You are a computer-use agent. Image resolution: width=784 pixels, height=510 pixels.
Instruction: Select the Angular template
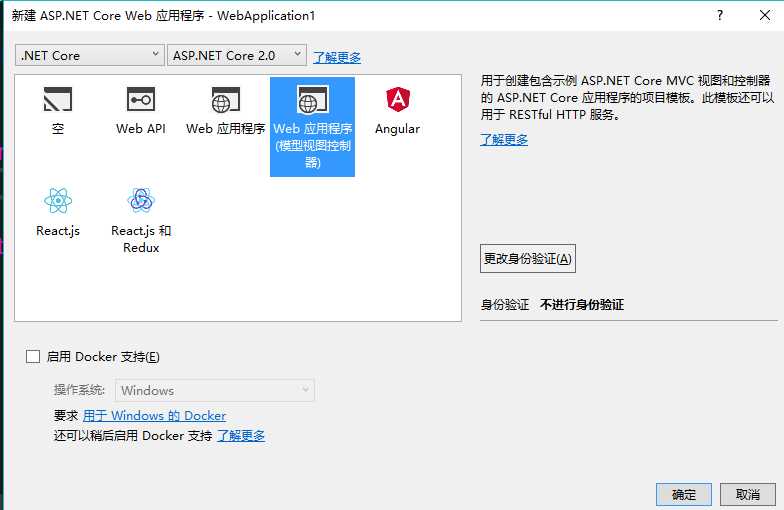click(x=398, y=111)
